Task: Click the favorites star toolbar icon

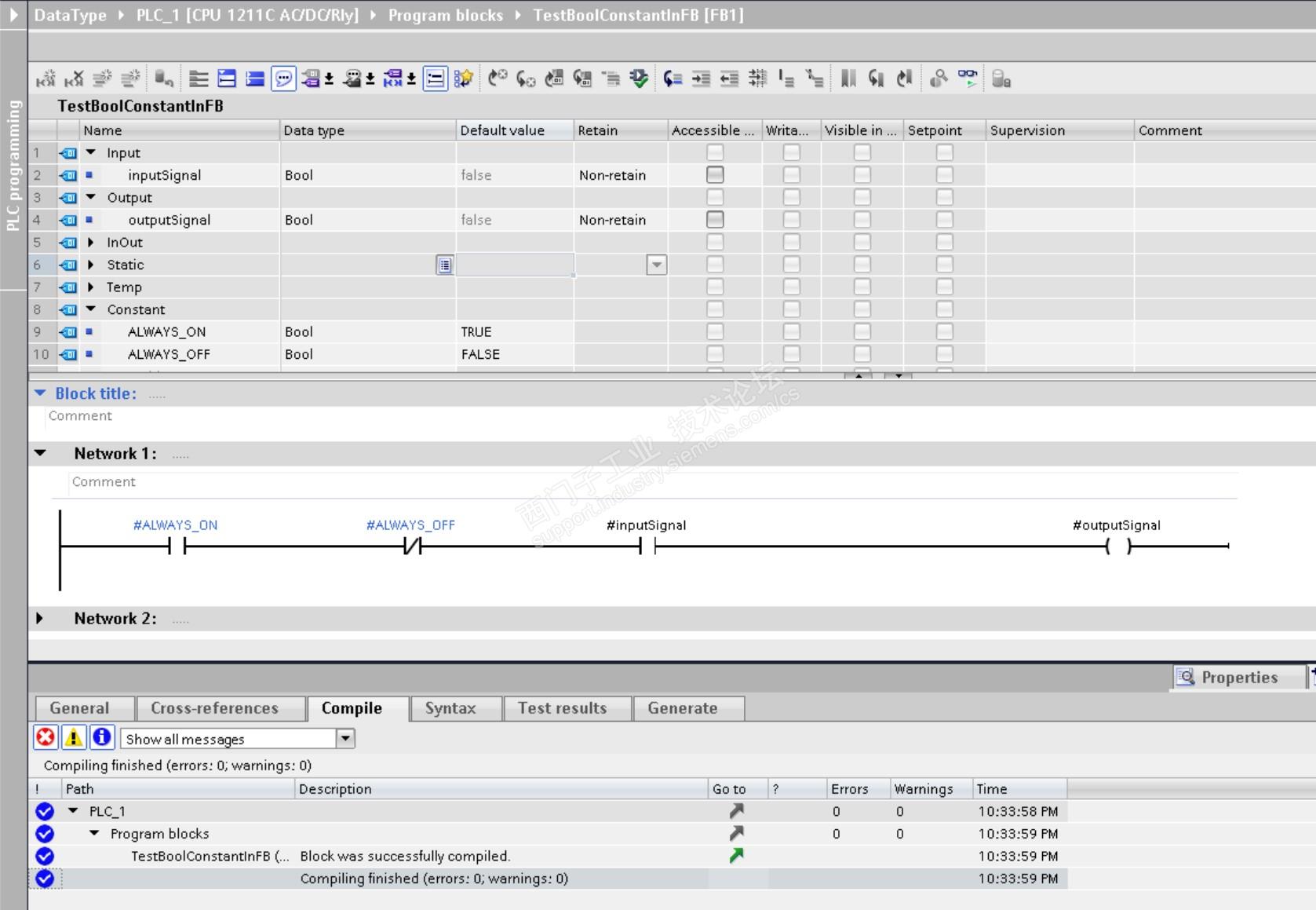Action: click(x=464, y=79)
